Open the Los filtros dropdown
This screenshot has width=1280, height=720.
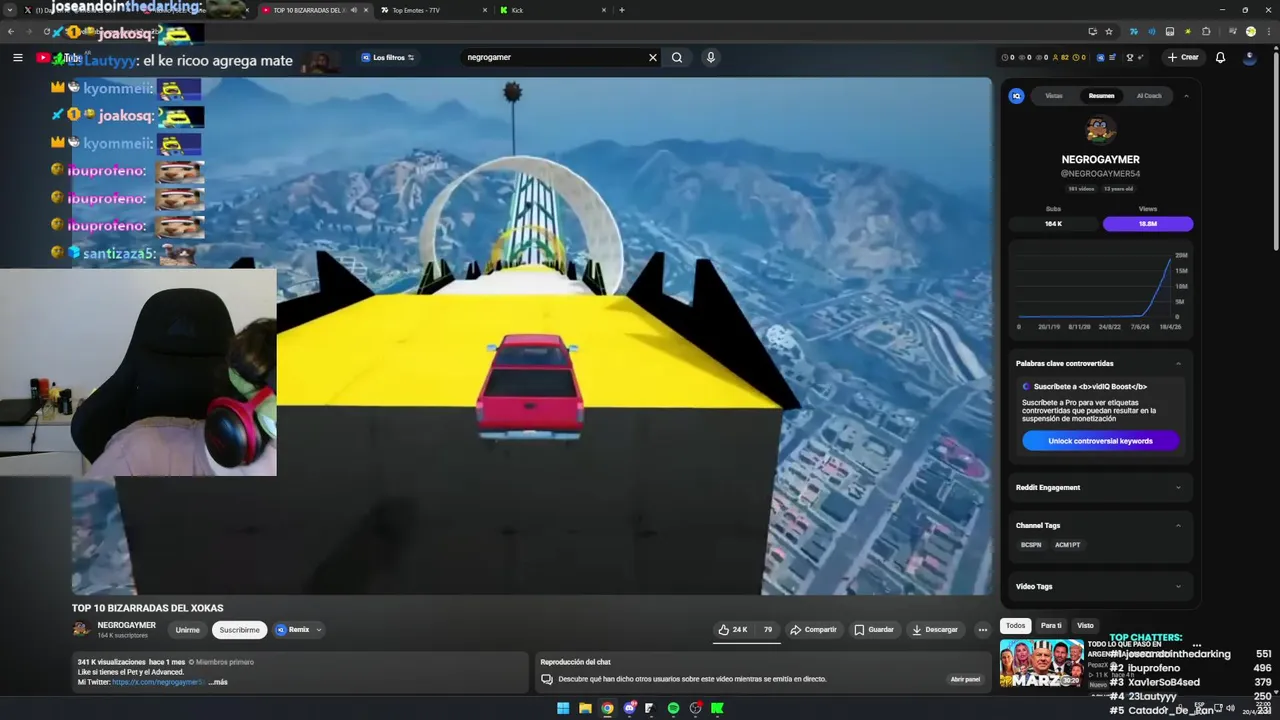[387, 57]
